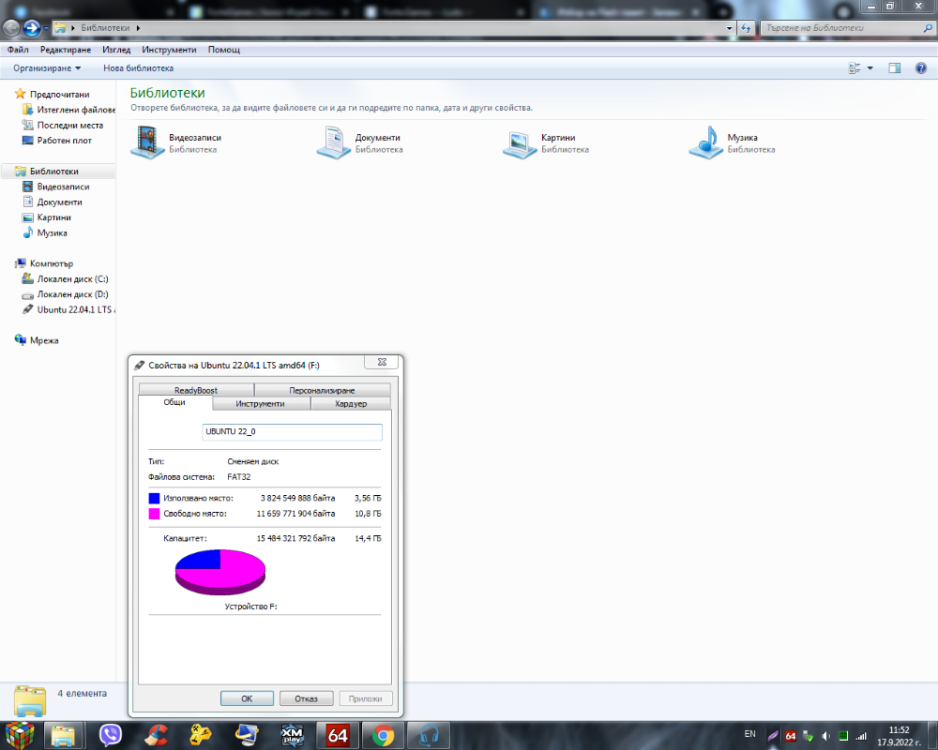Click the blue used space swatch

[154, 498]
